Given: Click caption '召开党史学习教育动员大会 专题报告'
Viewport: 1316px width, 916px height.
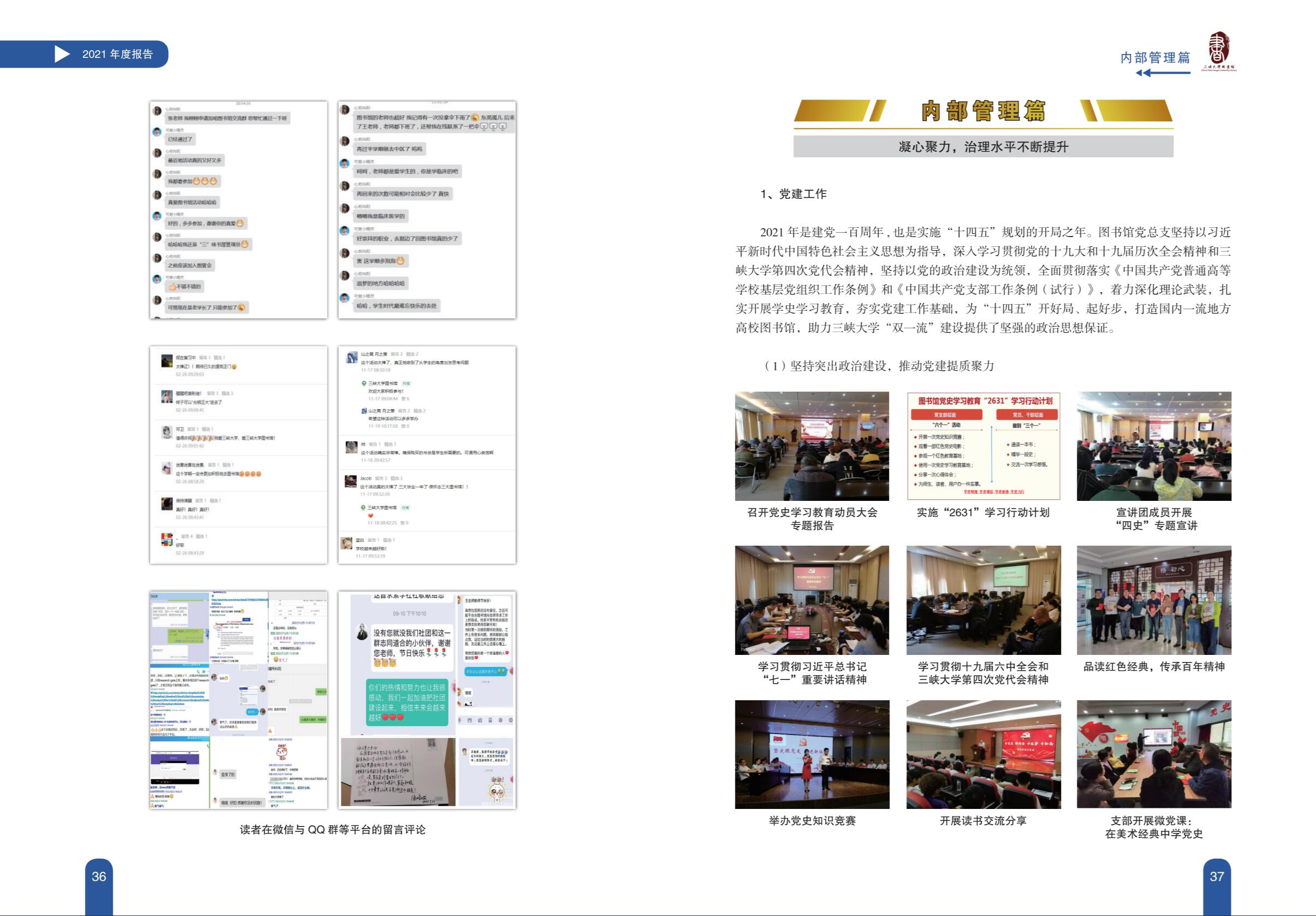Looking at the screenshot, I should (x=812, y=519).
